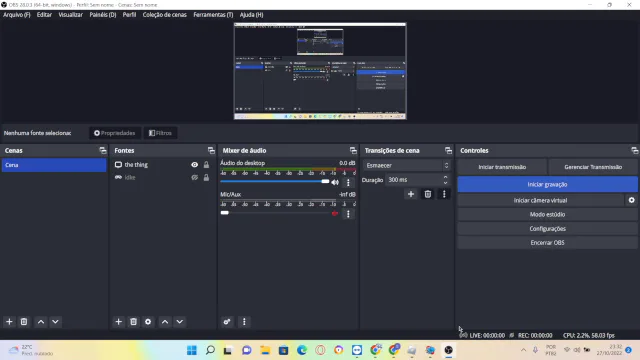Viewport: 640px width, 360px height.
Task: Open Esmaecer transition dropdown
Action: (407, 165)
